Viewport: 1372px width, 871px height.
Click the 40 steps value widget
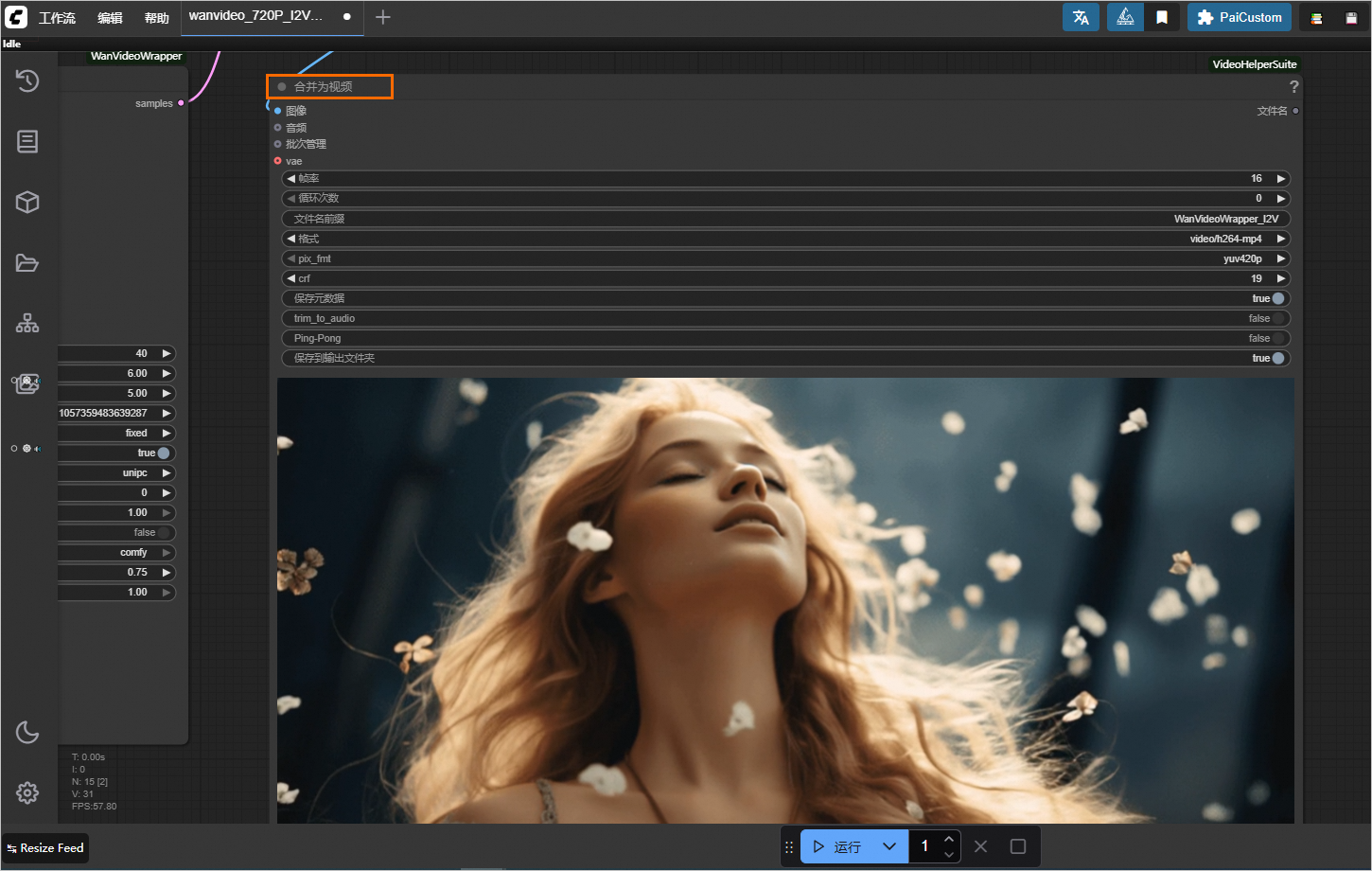(x=116, y=353)
